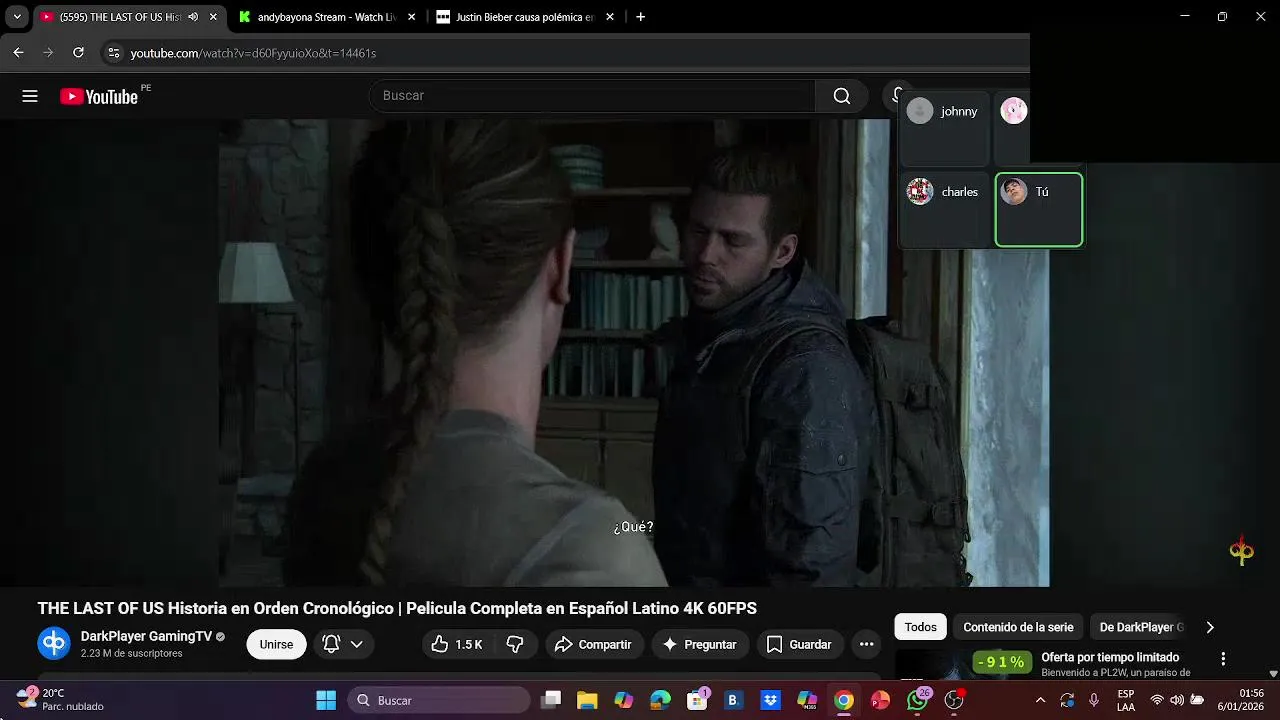Mute tab via speaker icon on YouTube tab

click(x=193, y=17)
